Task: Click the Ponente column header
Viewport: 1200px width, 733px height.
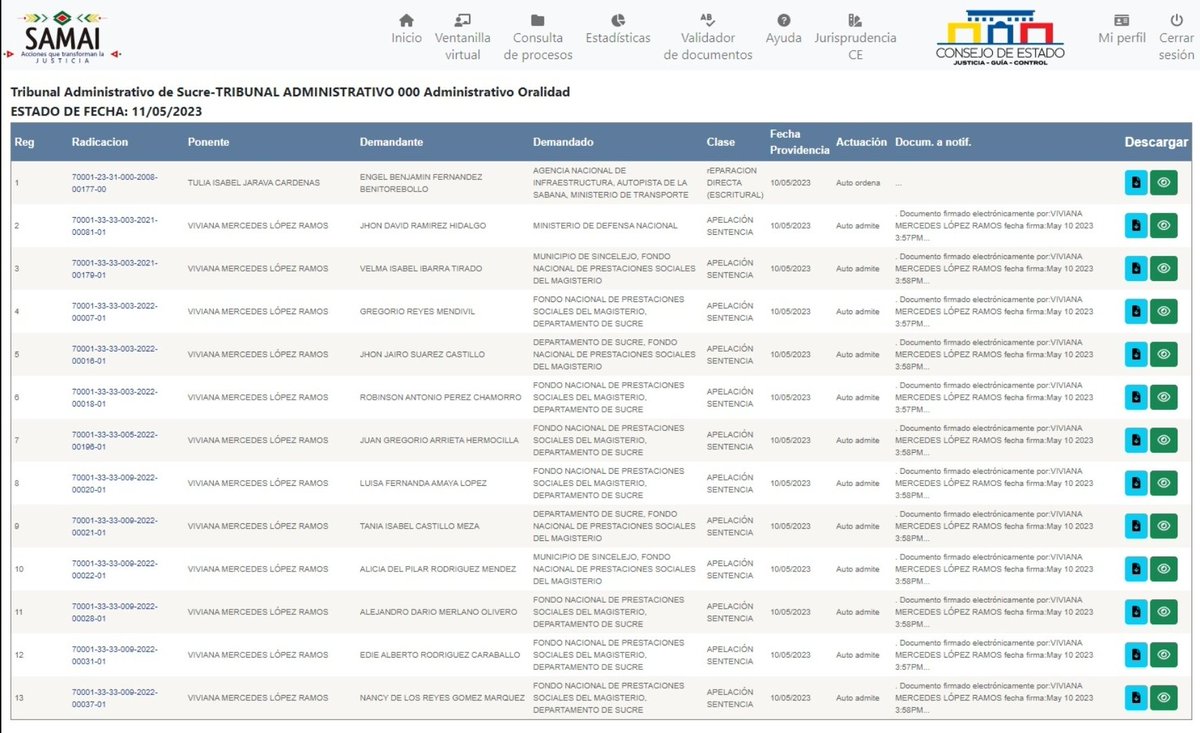Action: coord(208,142)
